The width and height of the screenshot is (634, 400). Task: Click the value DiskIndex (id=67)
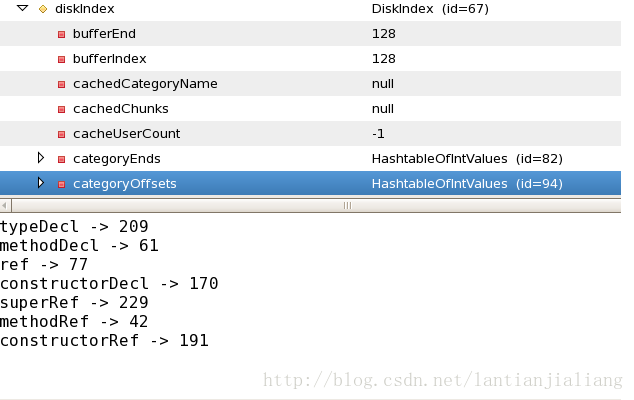[430, 8]
